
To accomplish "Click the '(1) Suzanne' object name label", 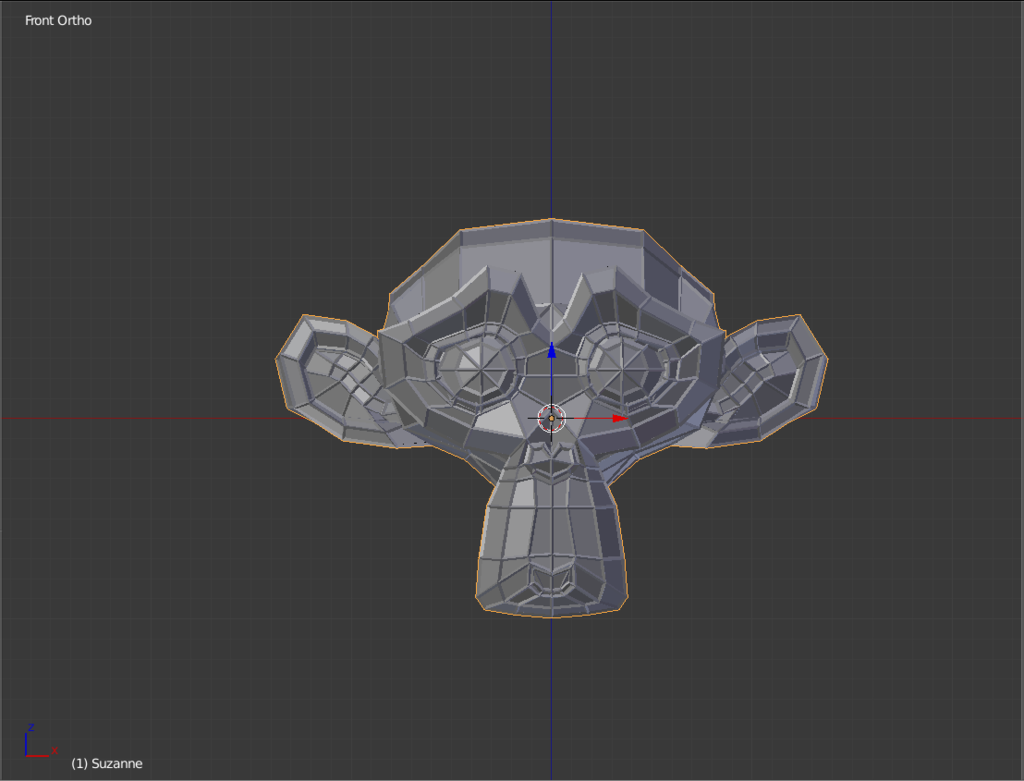I will [x=106, y=763].
